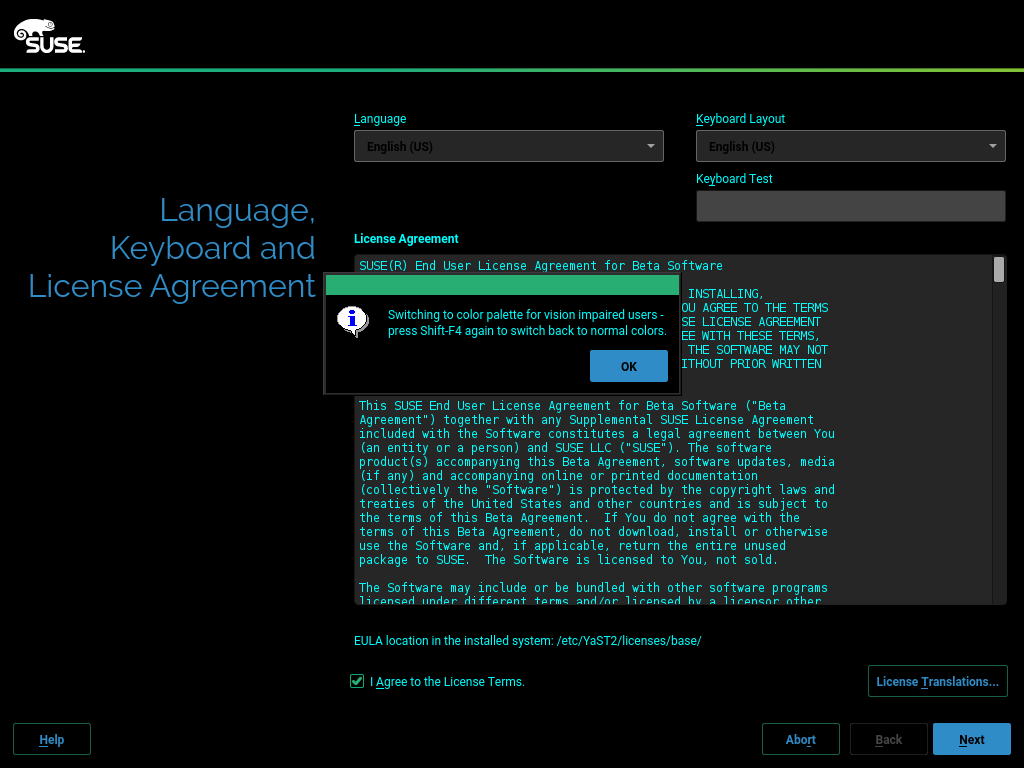Image resolution: width=1024 pixels, height=768 pixels.
Task: Click the Help button
Action: (52, 739)
